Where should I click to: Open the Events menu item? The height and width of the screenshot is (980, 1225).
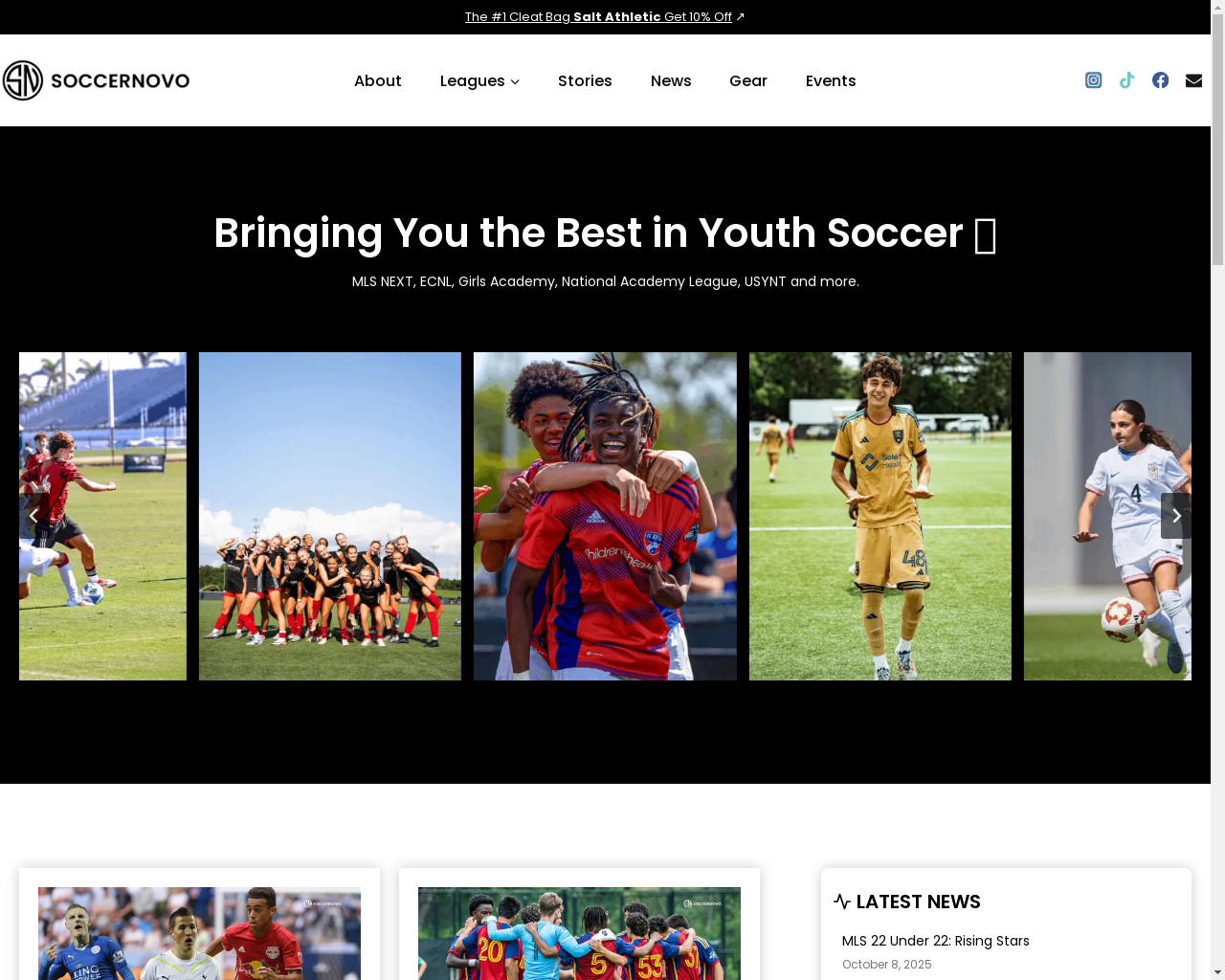pyautogui.click(x=831, y=81)
